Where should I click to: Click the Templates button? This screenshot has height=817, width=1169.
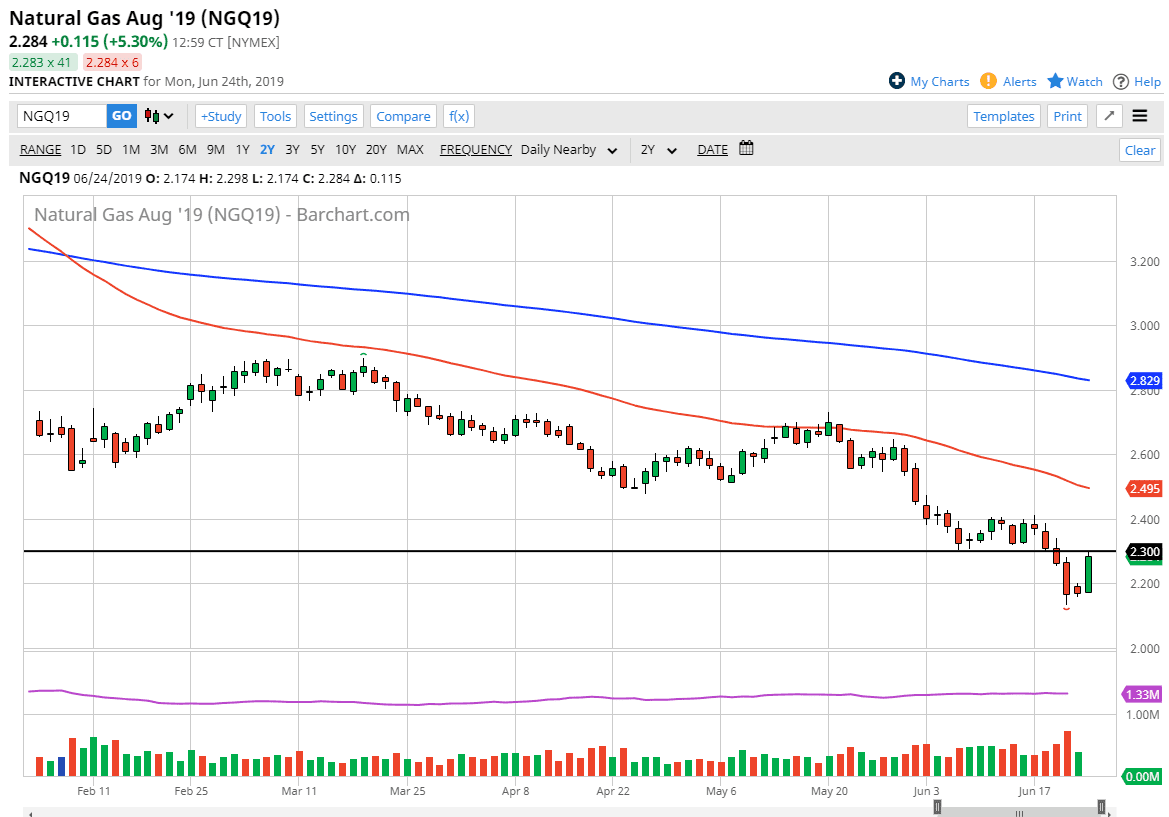[x=1004, y=116]
